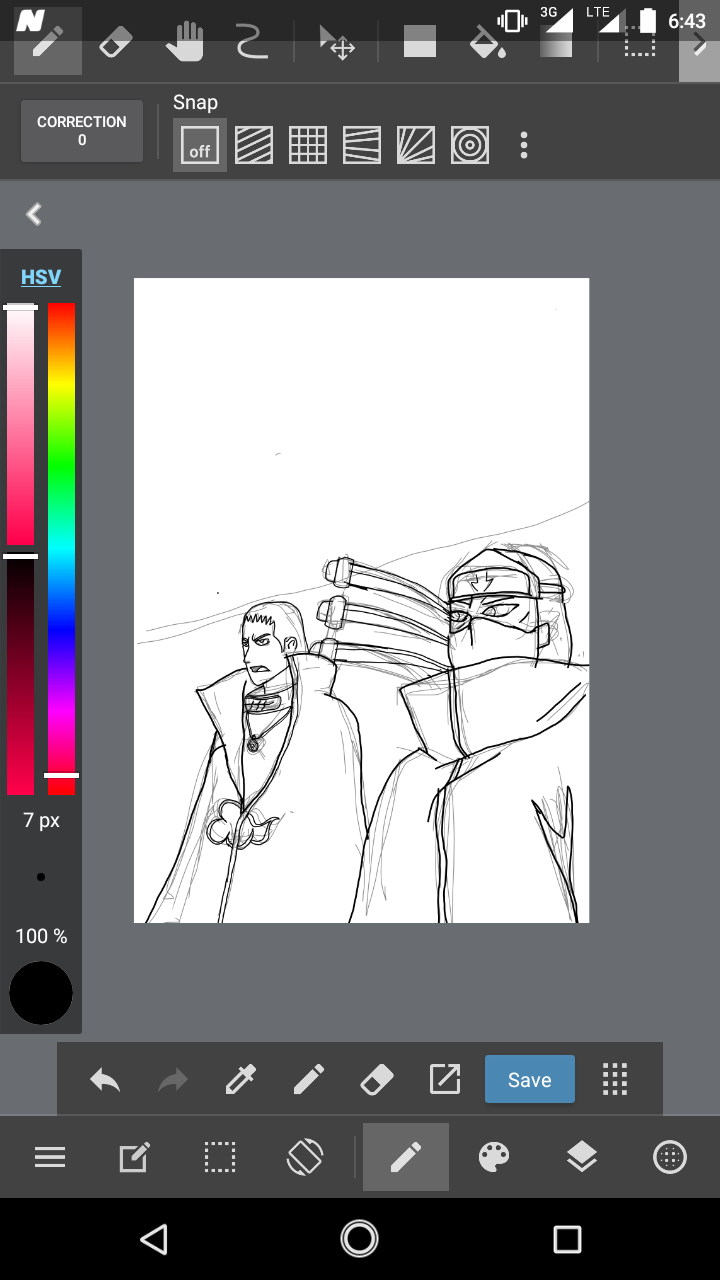The height and width of the screenshot is (1280, 720).
Task: Enable parallel lines snap
Action: (x=254, y=146)
